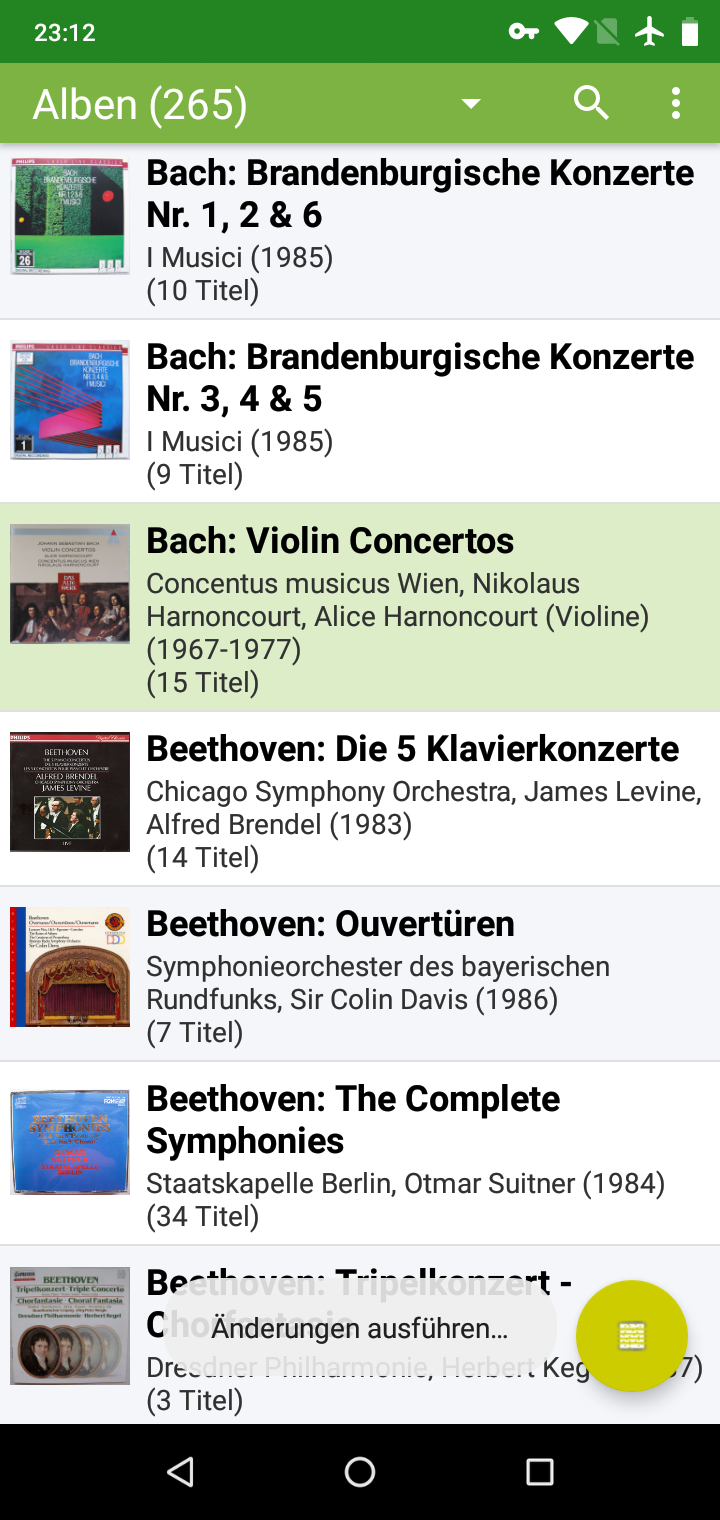Open the three-dot overflow menu
720x1520 pixels.
pos(676,103)
